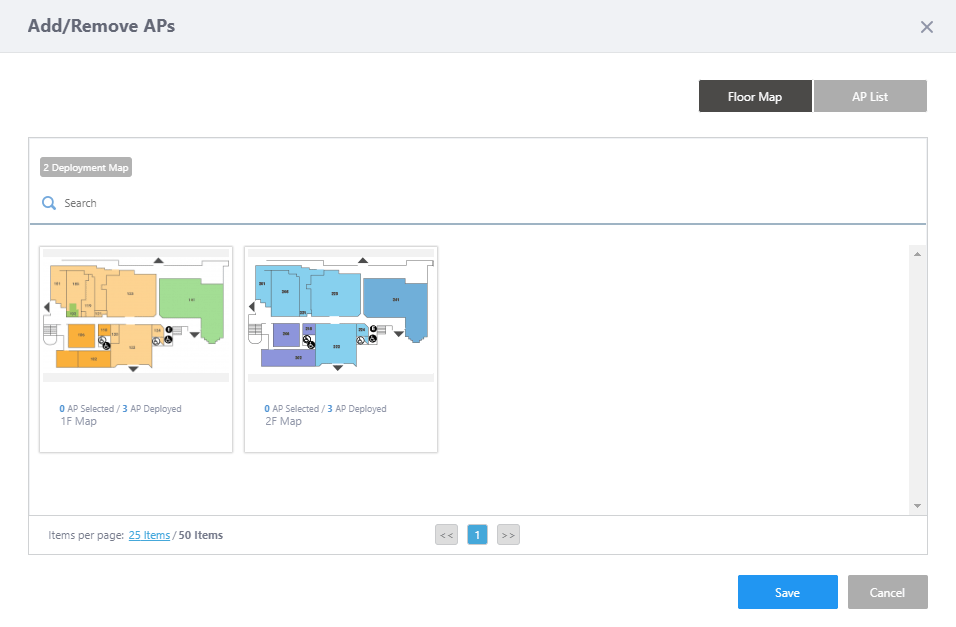Click the bottom entrance arrow on 2F map
956x627 pixels.
point(338,368)
